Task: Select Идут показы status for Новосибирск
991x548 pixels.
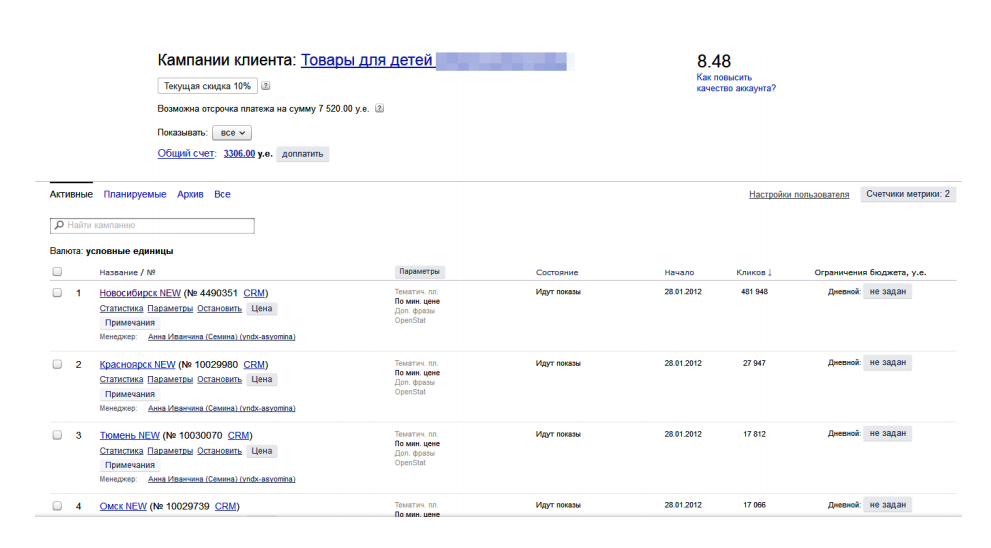Action: click(x=558, y=292)
